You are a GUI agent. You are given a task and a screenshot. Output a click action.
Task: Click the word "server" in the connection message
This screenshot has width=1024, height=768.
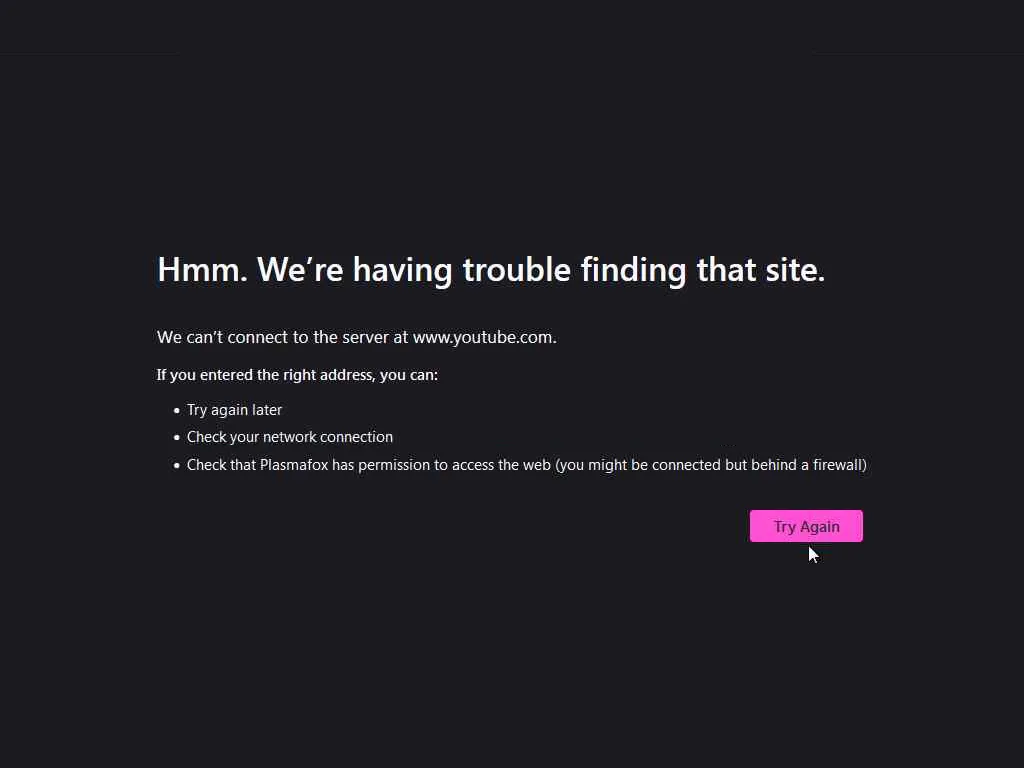[365, 337]
